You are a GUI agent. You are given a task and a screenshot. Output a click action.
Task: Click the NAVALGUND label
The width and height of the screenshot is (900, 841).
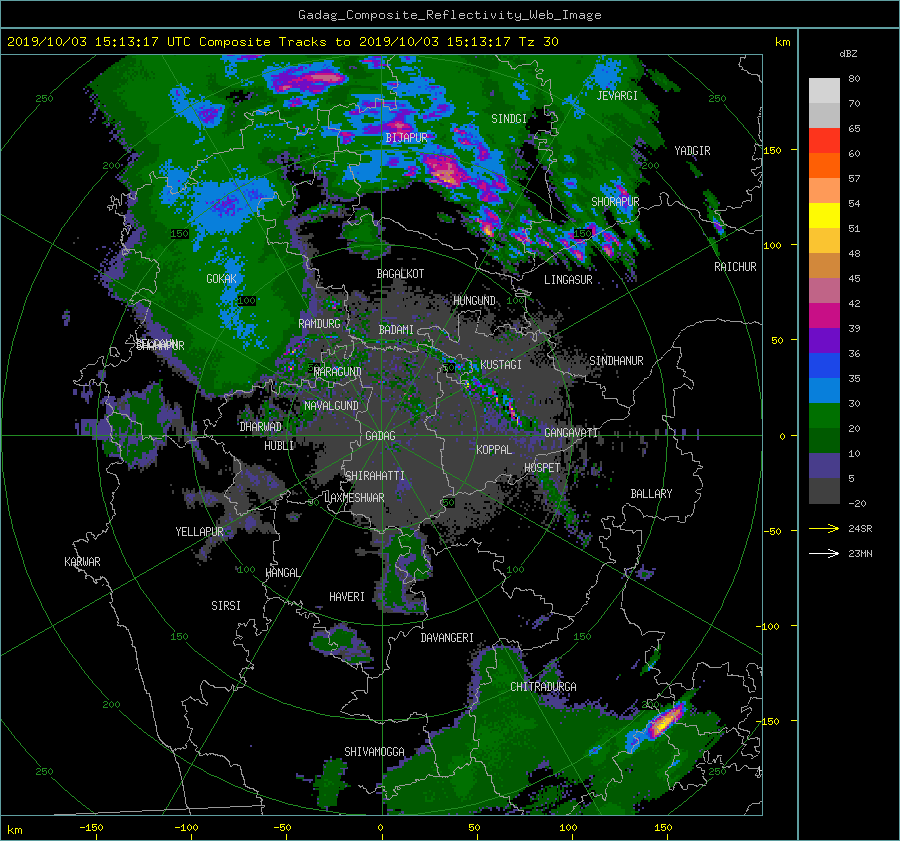point(331,406)
